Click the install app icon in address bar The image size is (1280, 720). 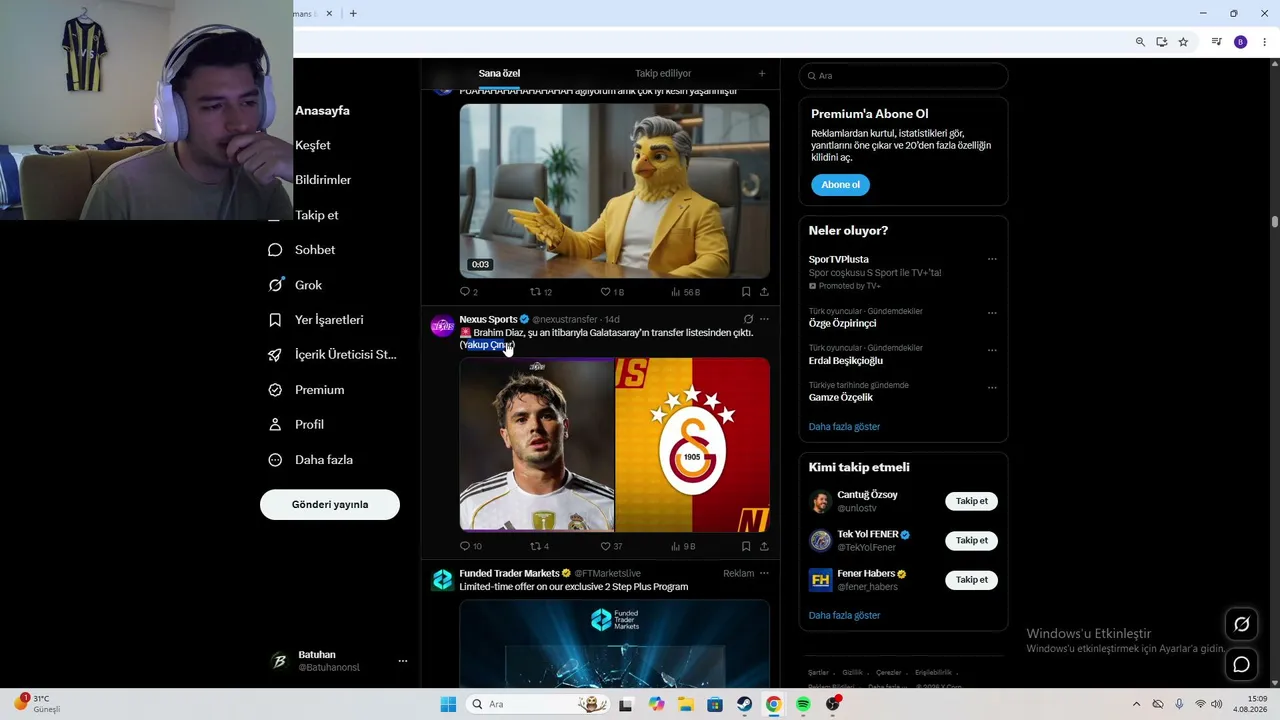tap(1162, 42)
